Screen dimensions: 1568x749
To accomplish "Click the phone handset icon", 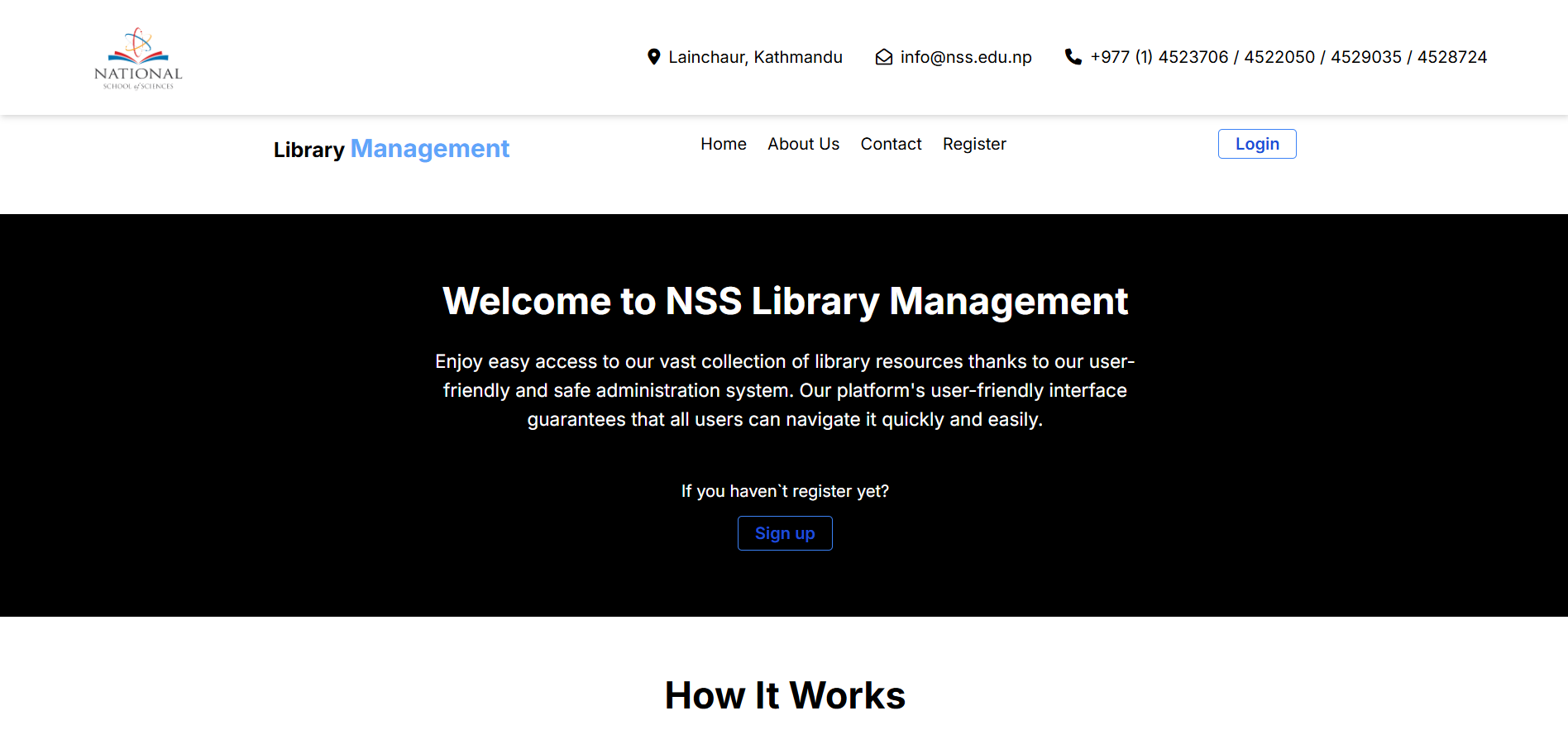I will [1073, 57].
